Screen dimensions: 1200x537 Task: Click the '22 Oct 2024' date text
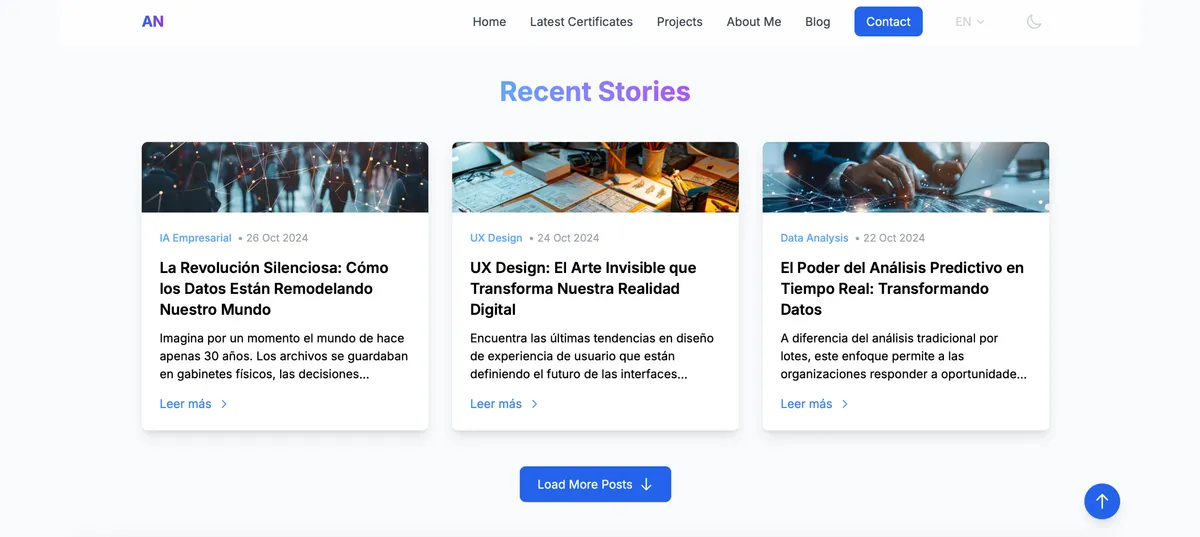click(894, 238)
